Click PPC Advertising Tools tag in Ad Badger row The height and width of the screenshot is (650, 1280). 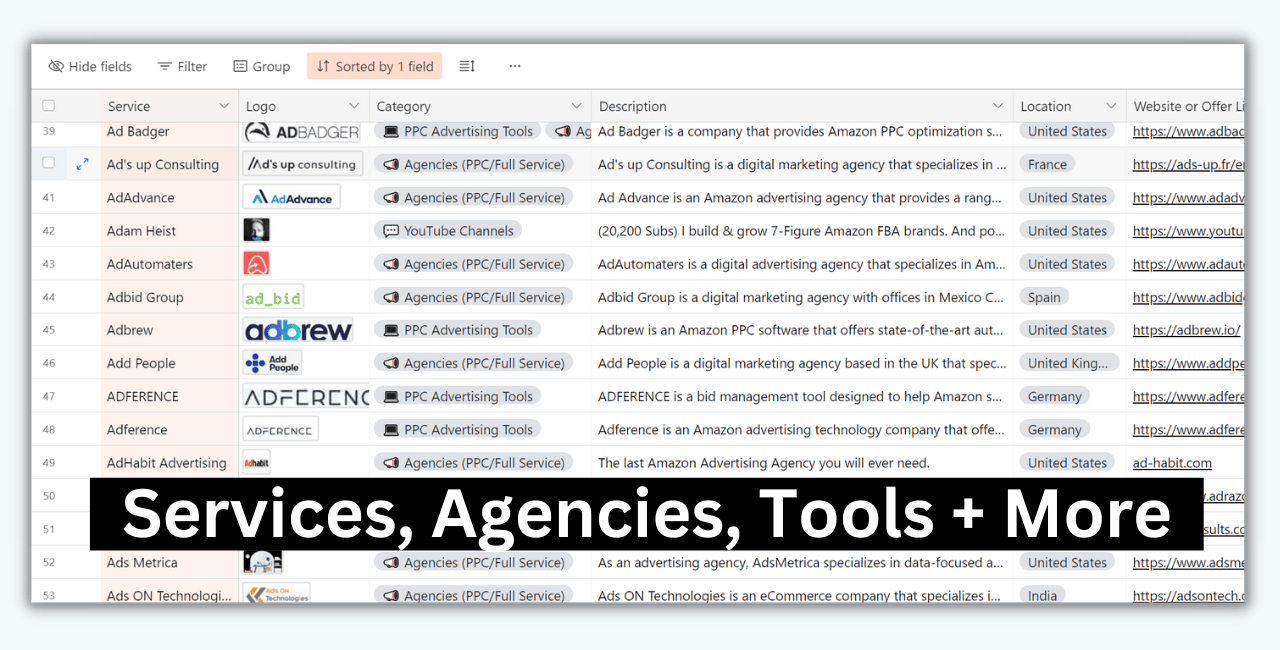coord(458,131)
